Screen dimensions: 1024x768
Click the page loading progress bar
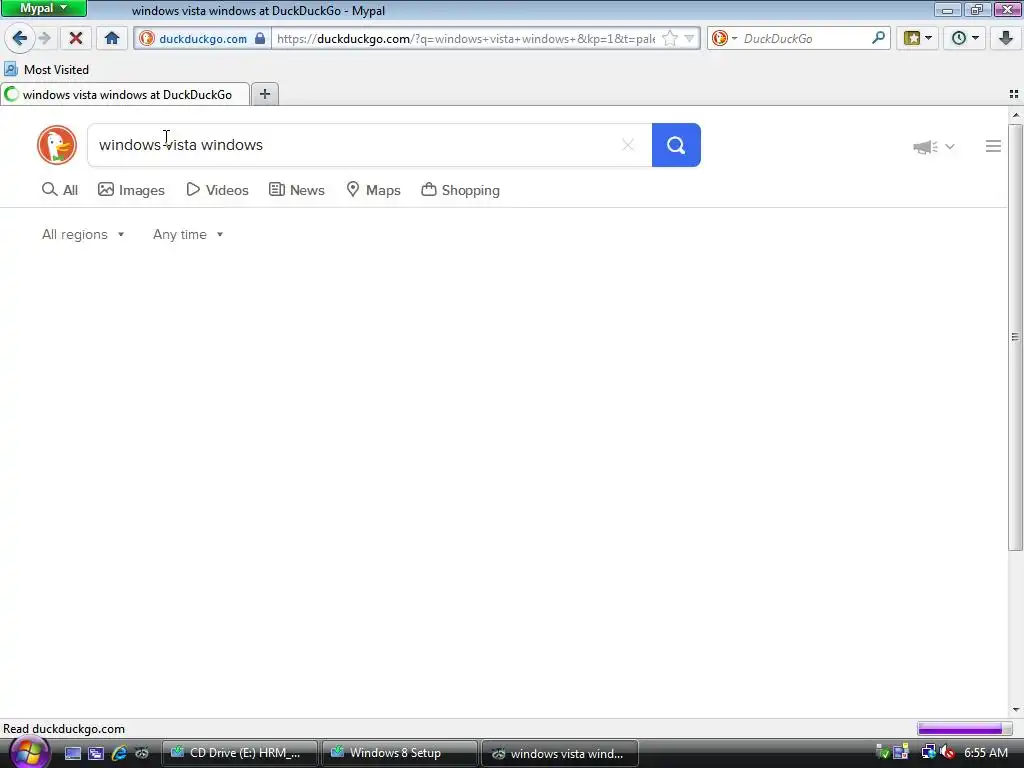click(x=963, y=728)
